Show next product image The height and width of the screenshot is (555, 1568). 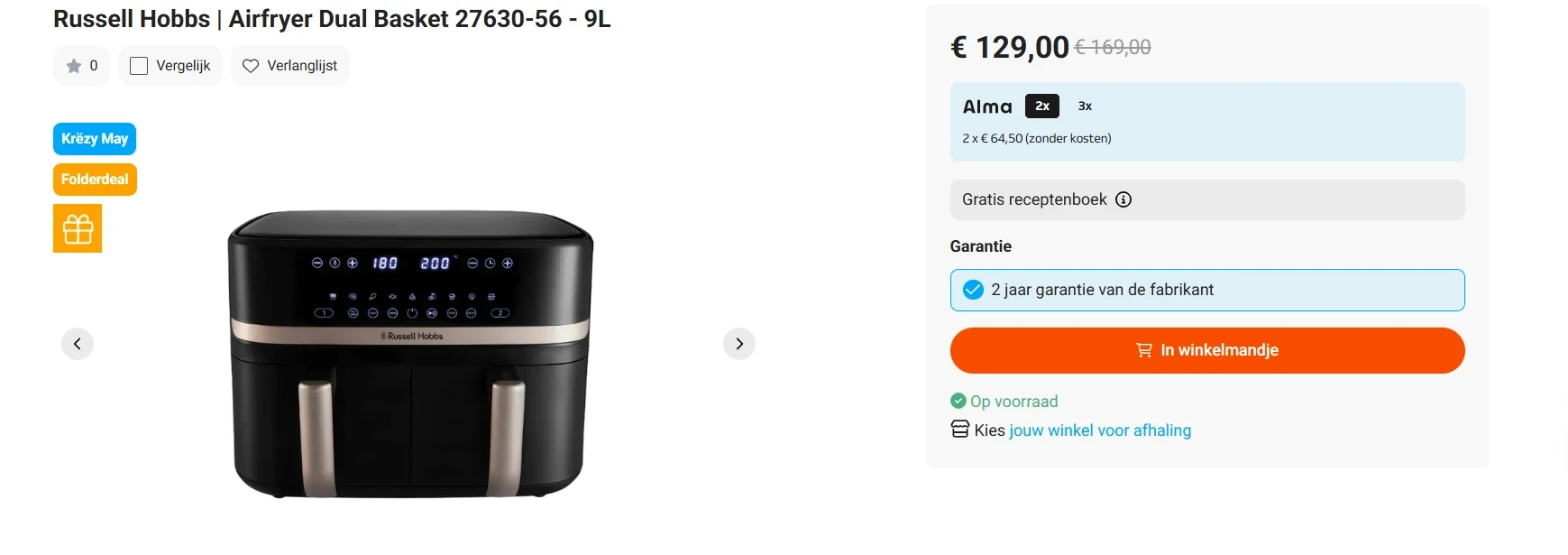[x=739, y=344]
